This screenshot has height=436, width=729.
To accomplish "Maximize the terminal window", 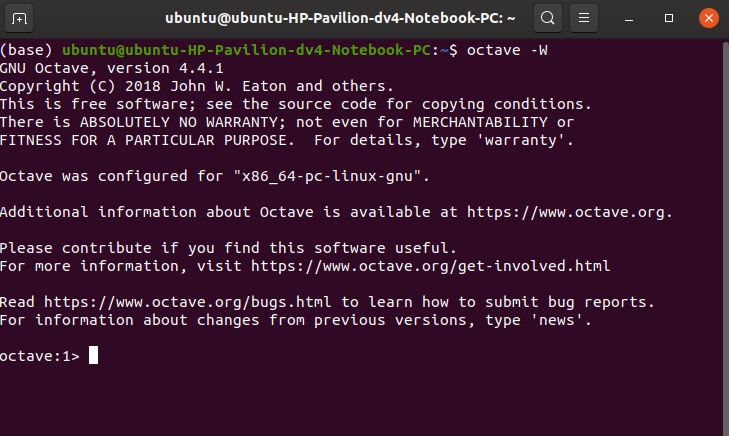I will 669,18.
